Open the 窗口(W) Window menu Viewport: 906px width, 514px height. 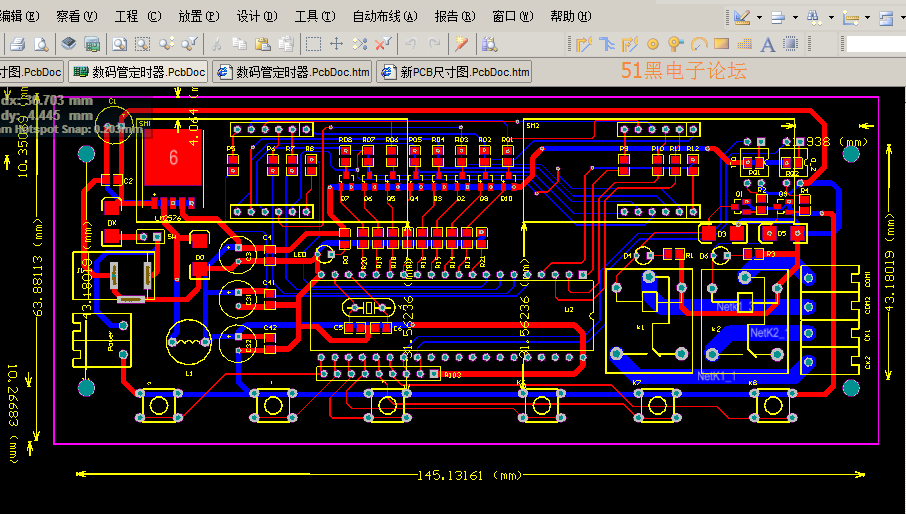click(x=513, y=16)
